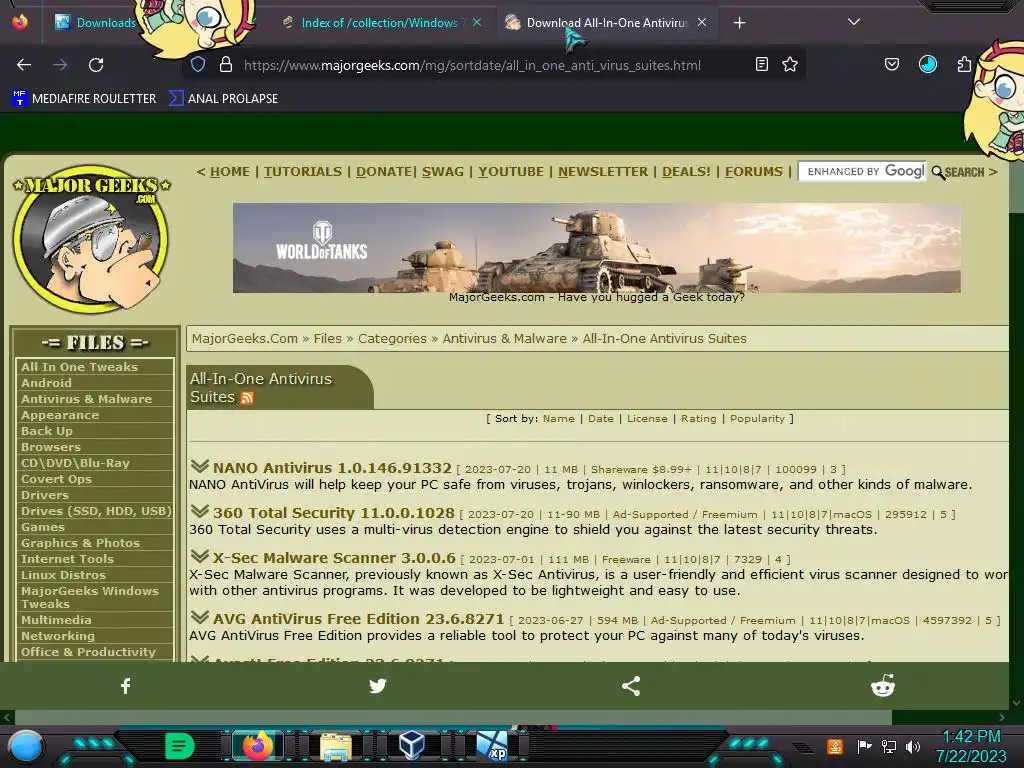Toggle reader view icon in address bar

coord(761,64)
